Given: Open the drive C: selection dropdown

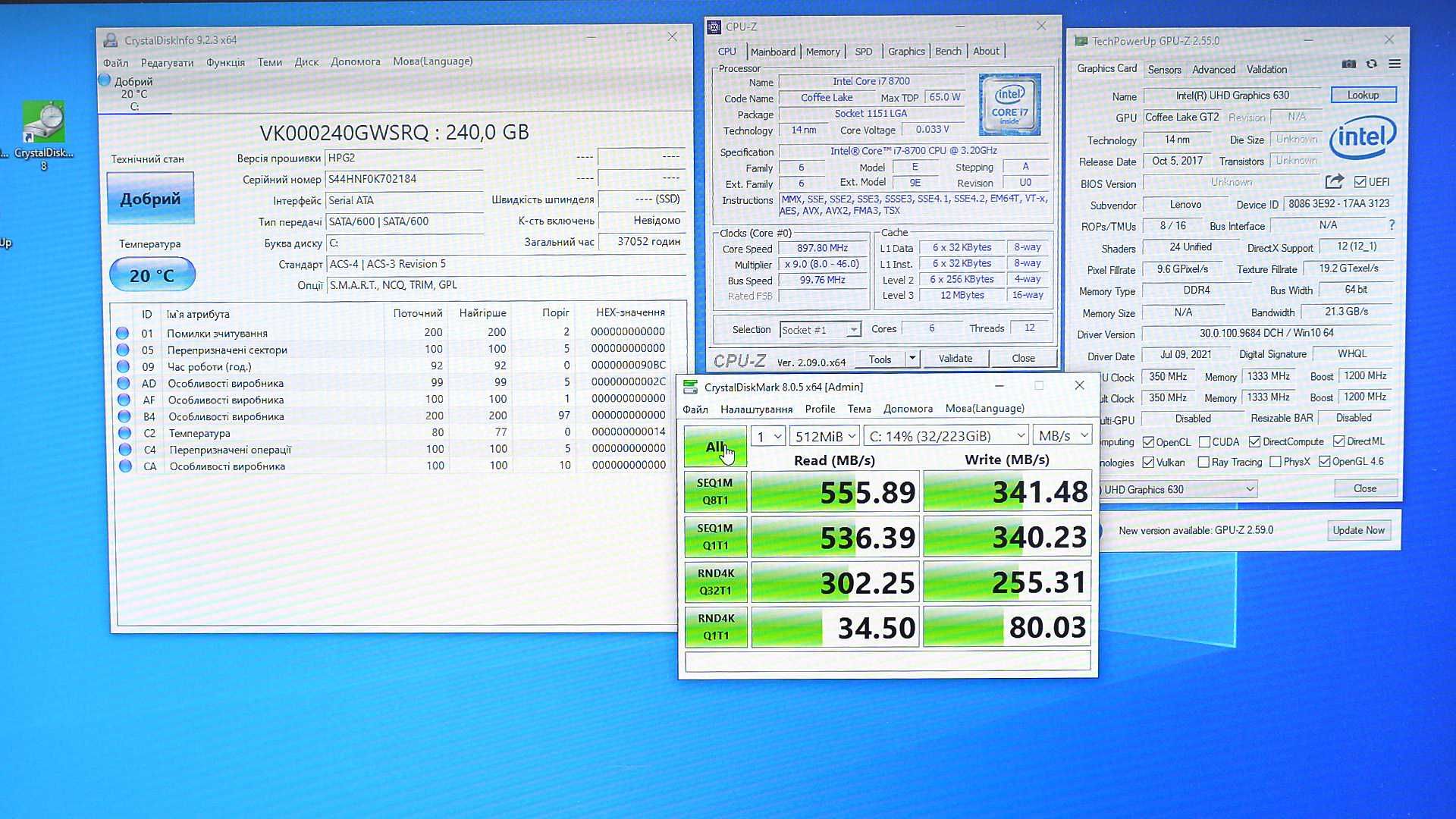Looking at the screenshot, I should (946, 436).
